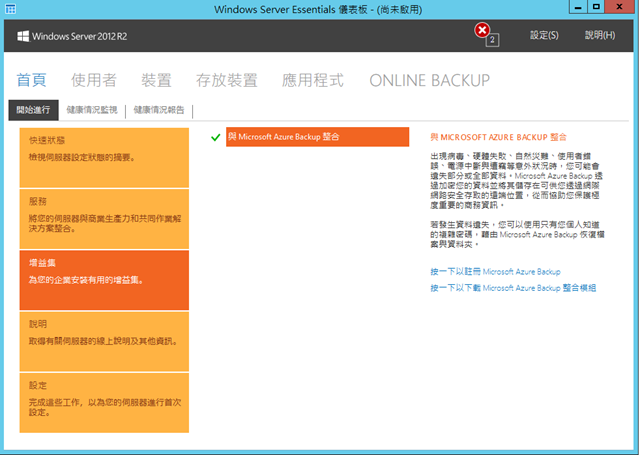Maximize the dashboard window
Screen dimensions: 640x455
(x=596, y=7)
